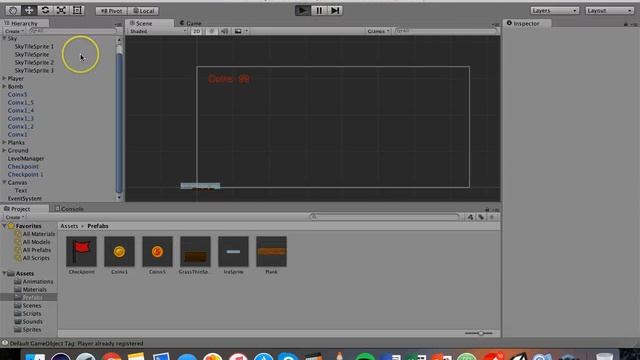Image resolution: width=640 pixels, height=360 pixels.
Task: Collapse the Favorites section
Action: 4,226
